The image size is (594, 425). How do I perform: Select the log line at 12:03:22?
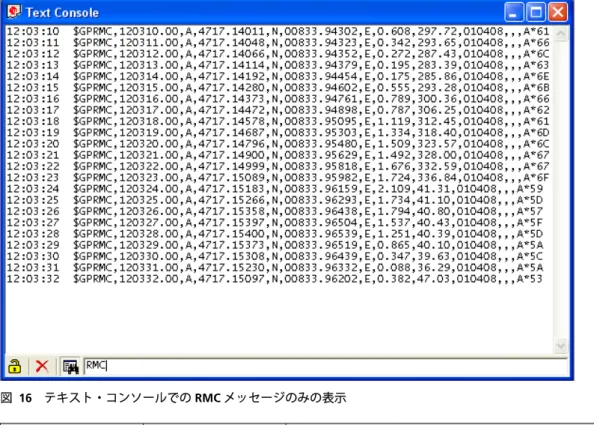click(x=278, y=166)
